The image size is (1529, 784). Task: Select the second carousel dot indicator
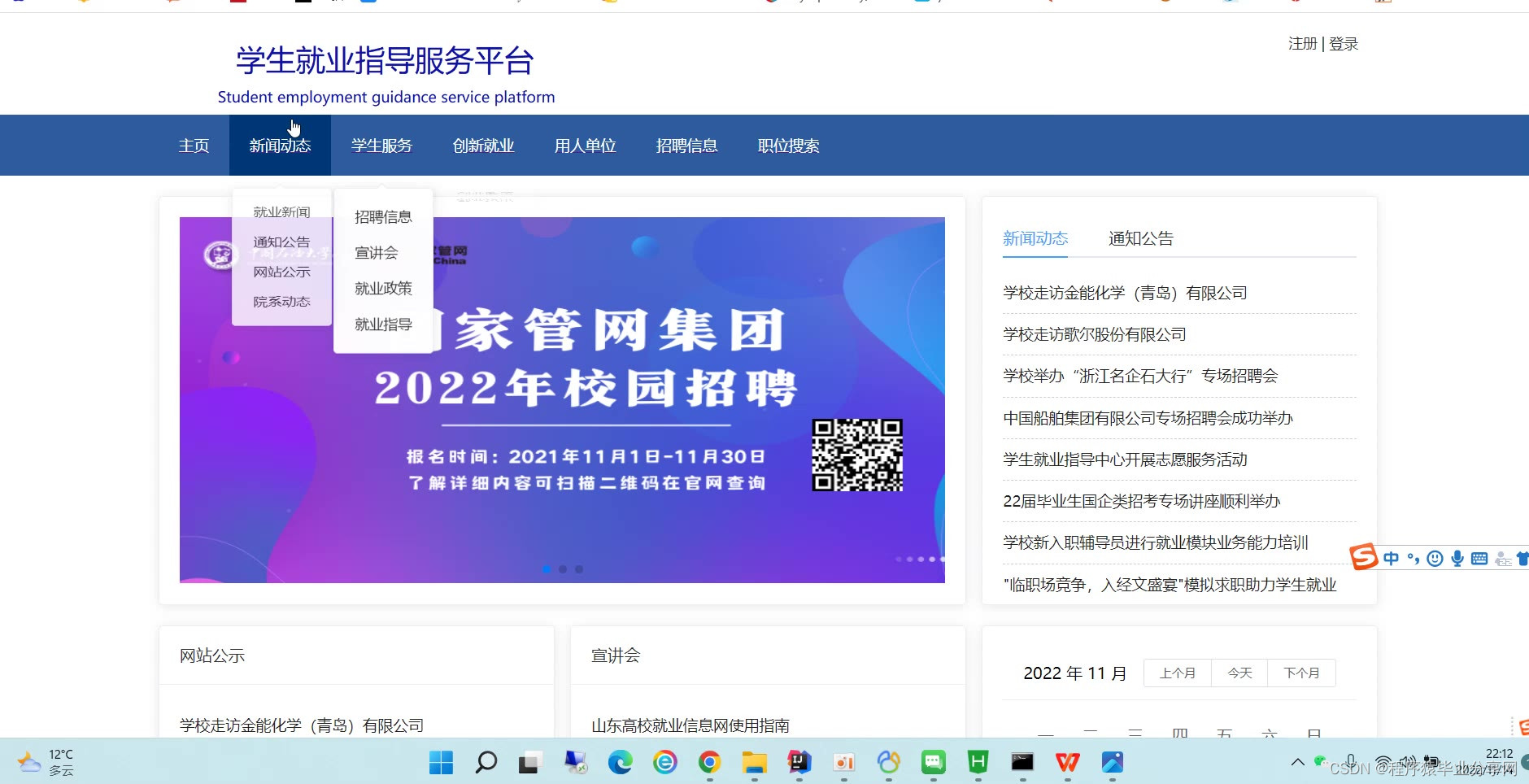tap(563, 569)
